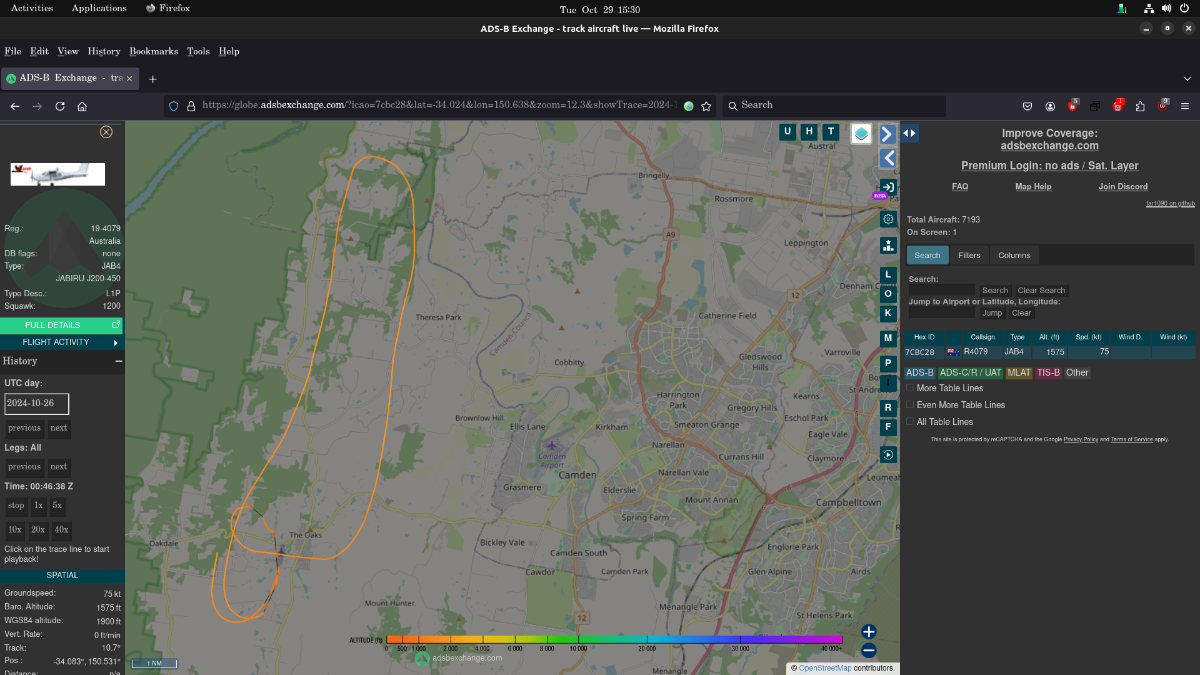Open the Map Help link
This screenshot has width=1200, height=675.
tap(1033, 187)
